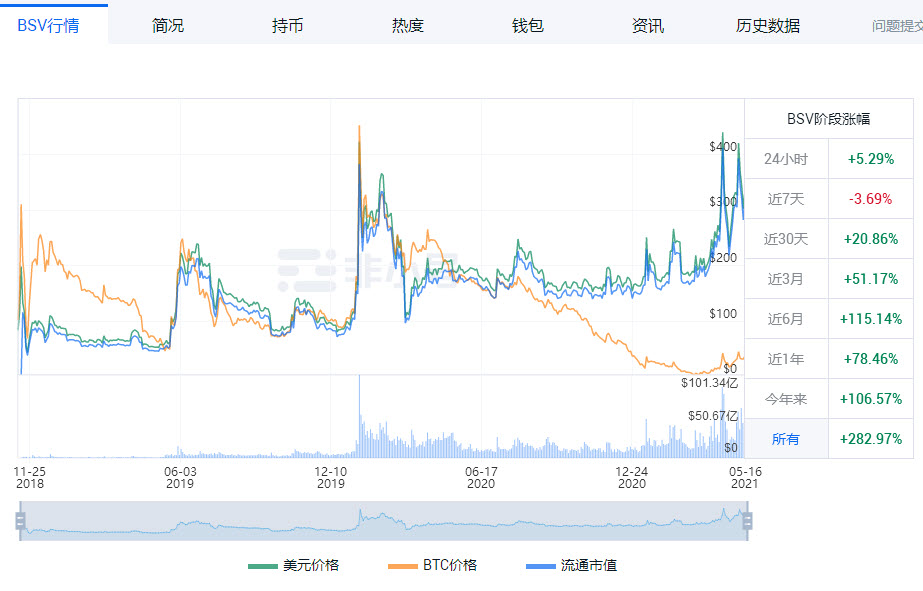The width and height of the screenshot is (923, 591).
Task: Select the 近7天 period row
Action: (x=785, y=199)
